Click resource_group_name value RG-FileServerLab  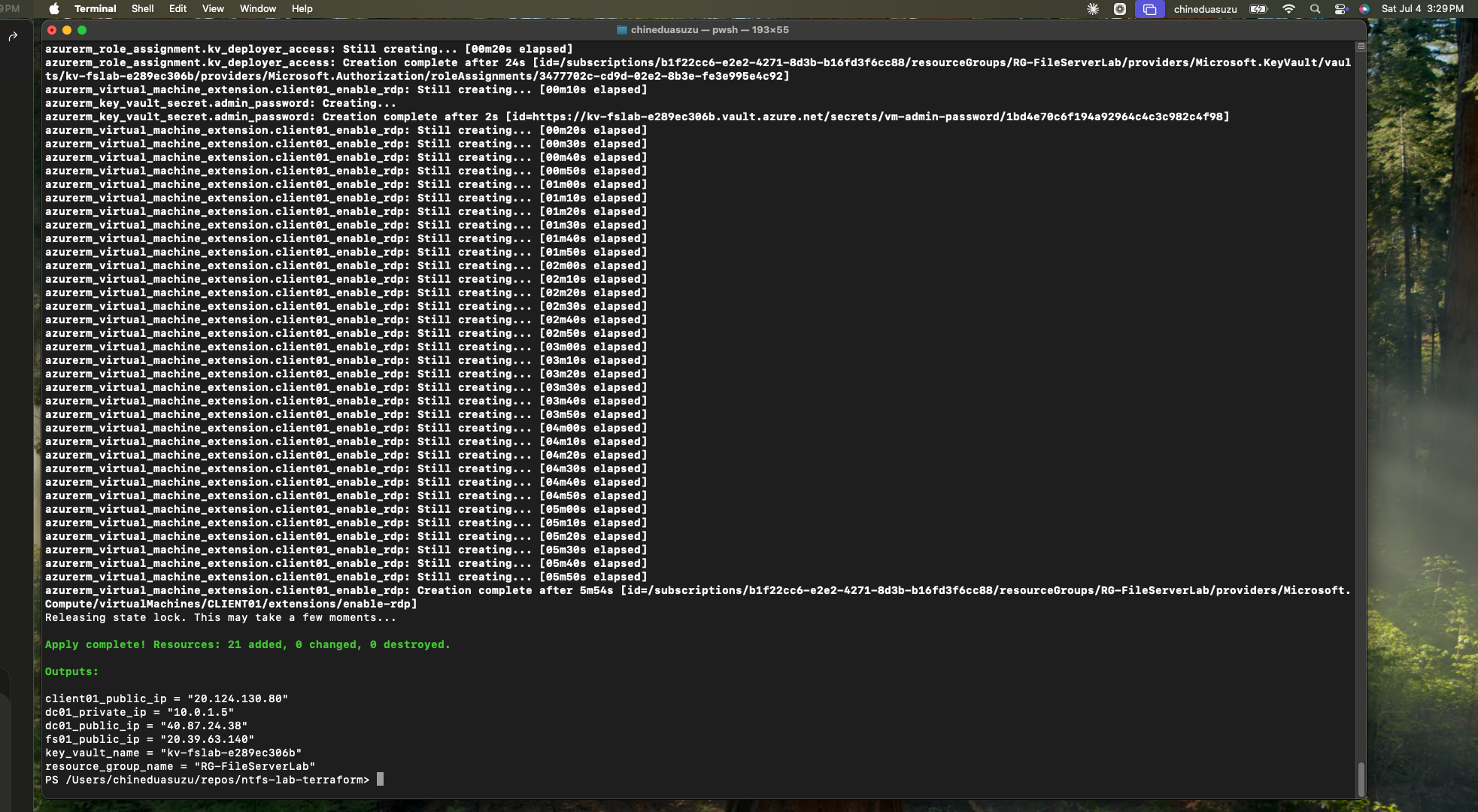tap(254, 766)
